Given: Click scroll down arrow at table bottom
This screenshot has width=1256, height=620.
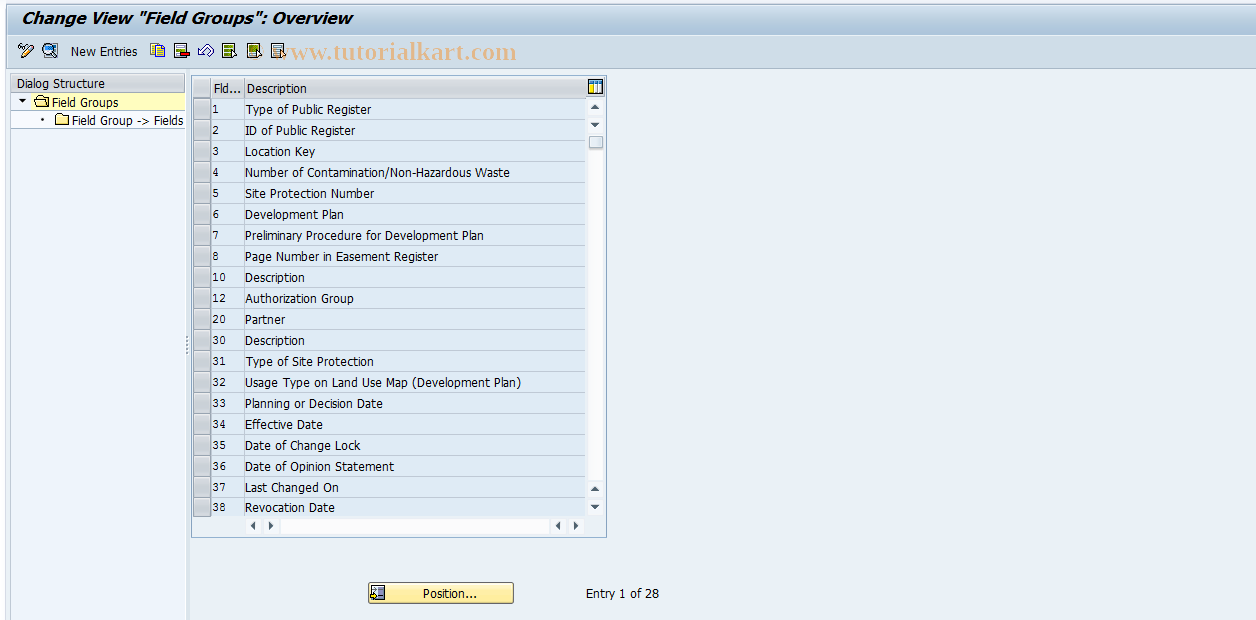Looking at the screenshot, I should tap(595, 506).
